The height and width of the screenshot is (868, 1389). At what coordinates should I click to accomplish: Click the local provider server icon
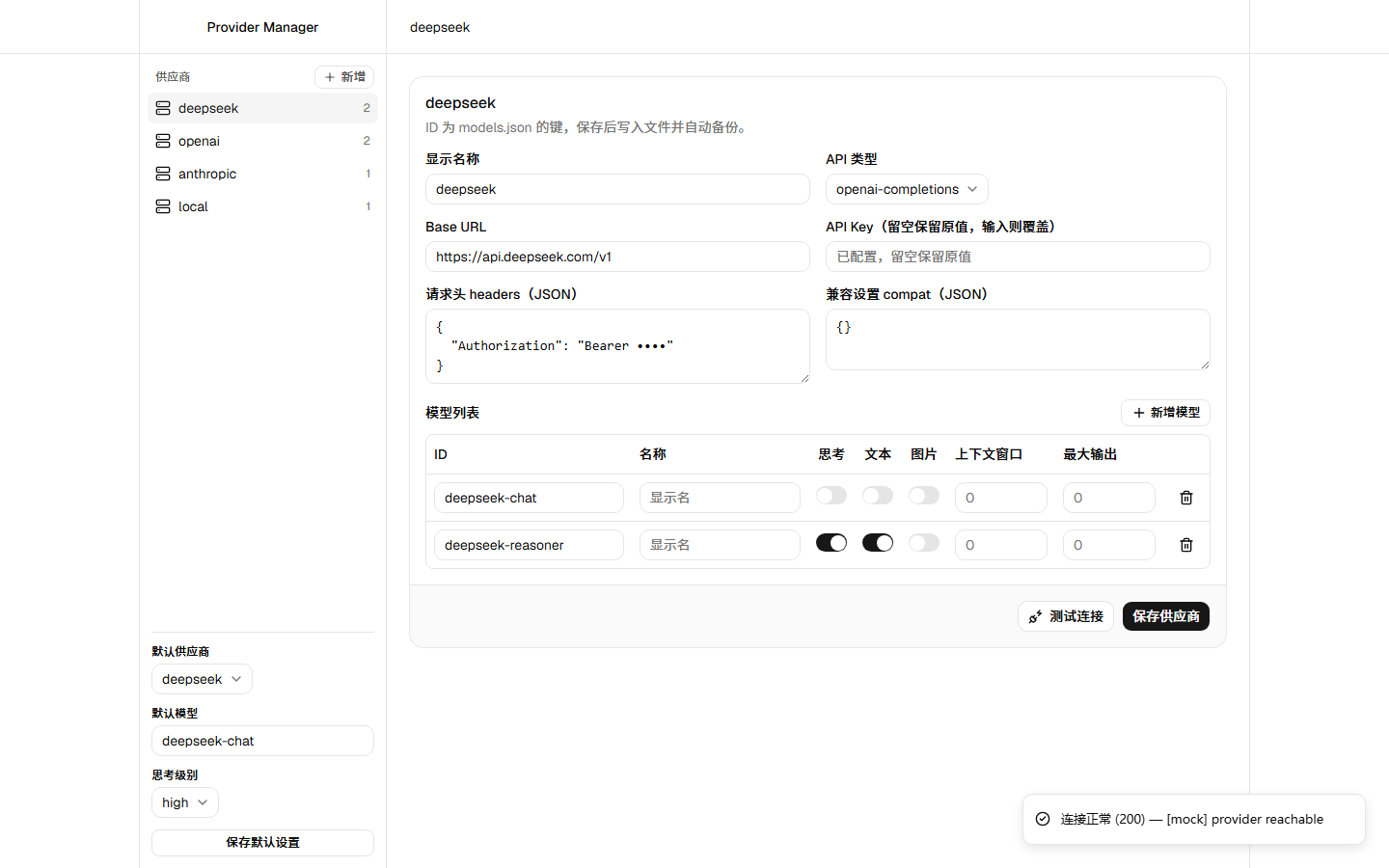click(x=163, y=206)
